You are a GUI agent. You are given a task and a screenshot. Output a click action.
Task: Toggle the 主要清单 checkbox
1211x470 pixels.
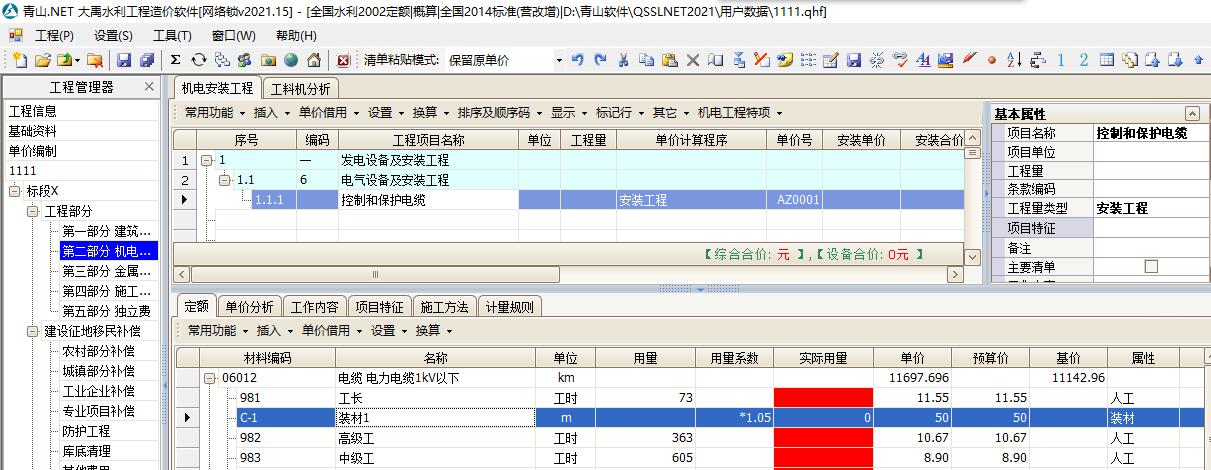pyautogui.click(x=1151, y=266)
